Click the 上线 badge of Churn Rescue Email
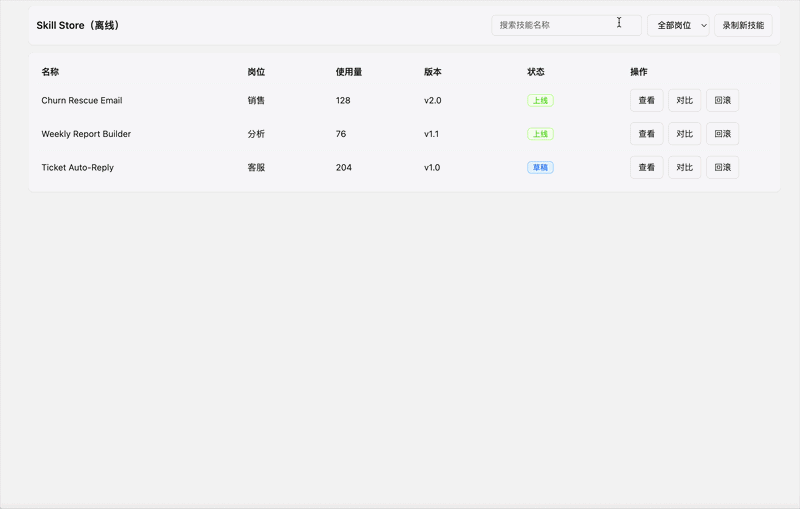 tap(540, 101)
